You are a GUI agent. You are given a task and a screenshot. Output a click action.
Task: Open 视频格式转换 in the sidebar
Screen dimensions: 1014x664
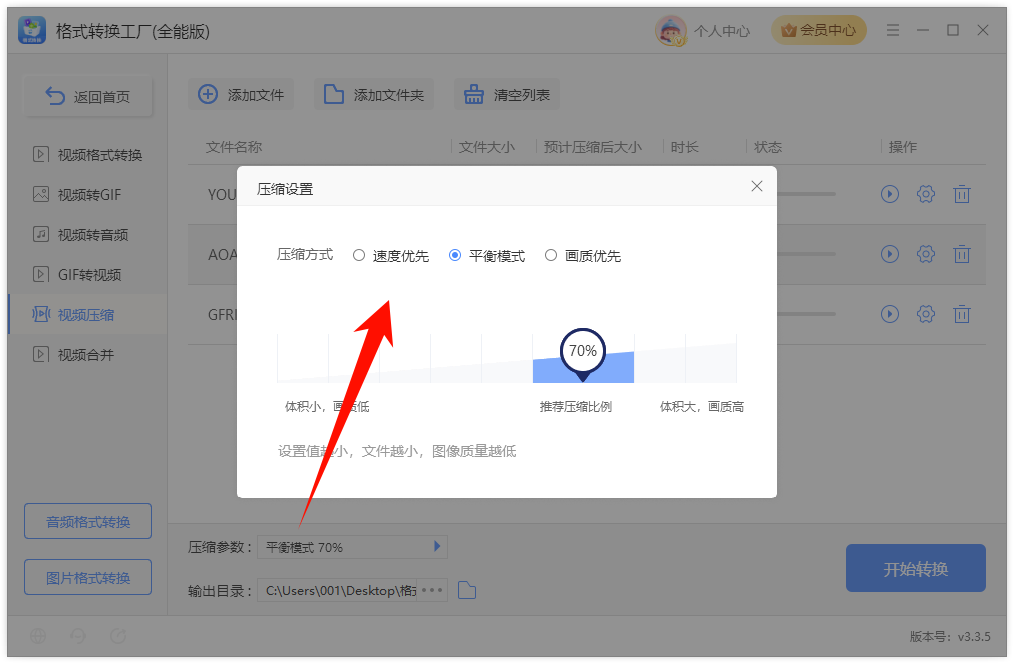coord(87,155)
